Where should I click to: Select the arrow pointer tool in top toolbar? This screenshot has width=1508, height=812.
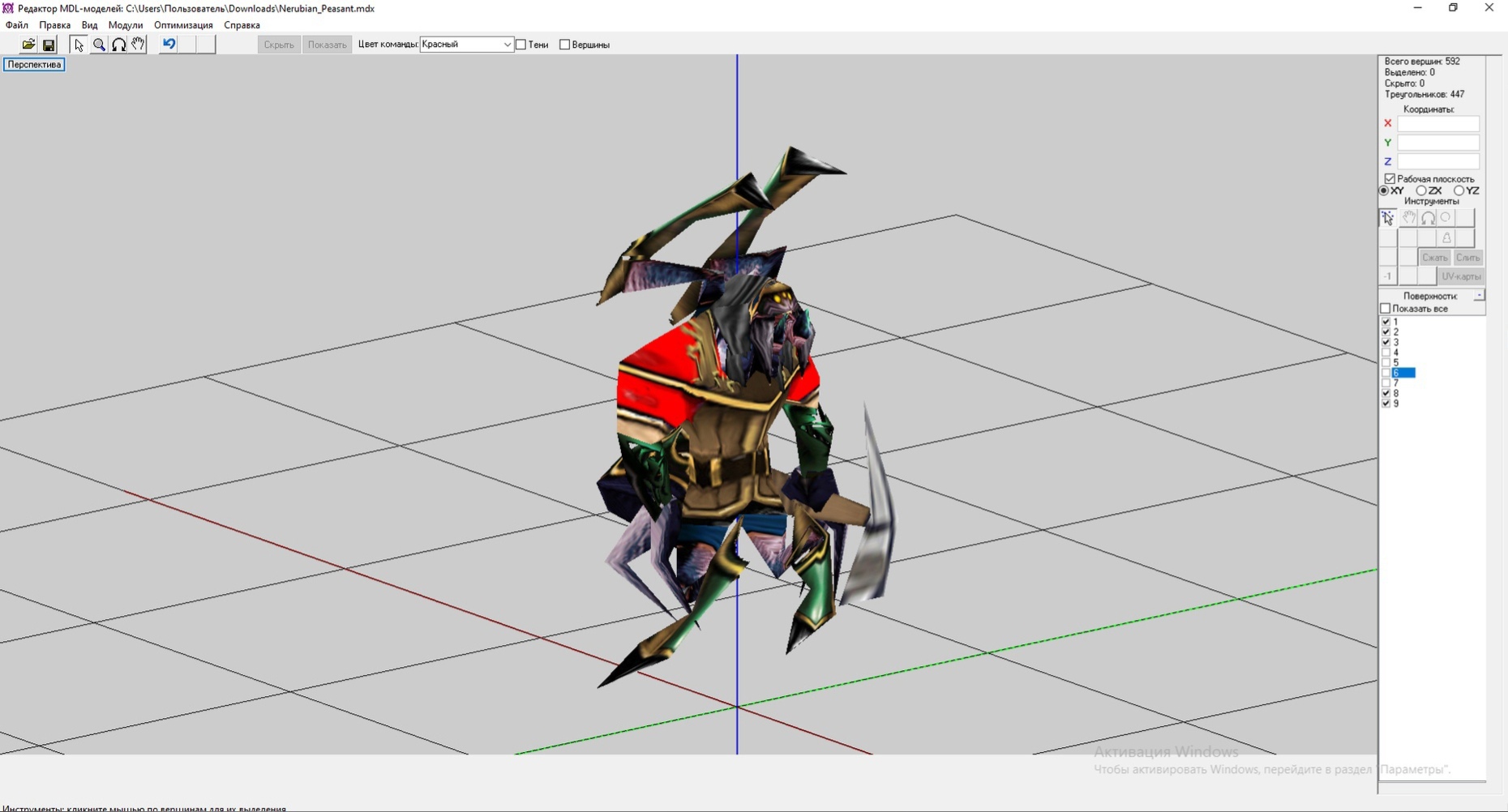pyautogui.click(x=79, y=45)
